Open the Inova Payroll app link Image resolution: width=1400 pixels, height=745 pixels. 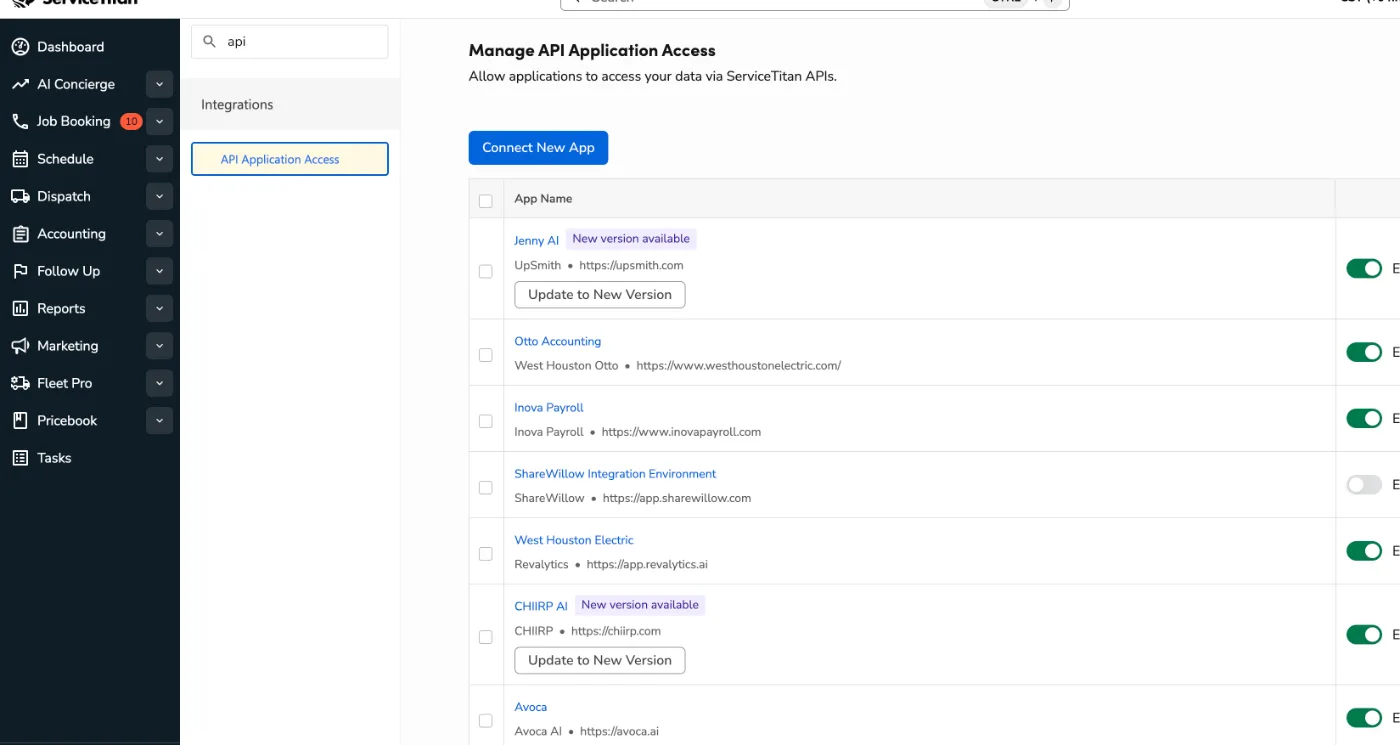point(549,407)
